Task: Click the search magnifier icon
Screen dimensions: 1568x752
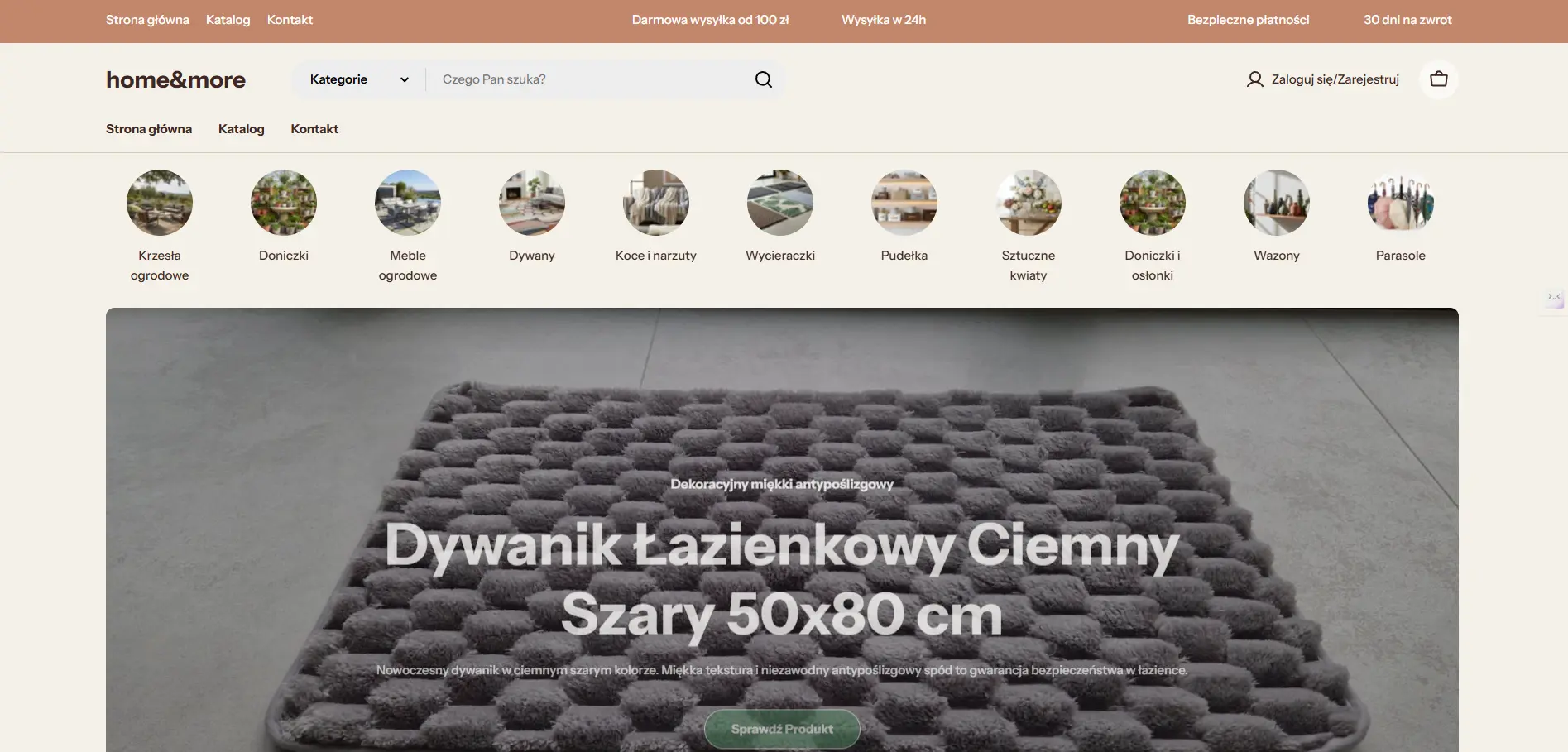Action: point(762,78)
